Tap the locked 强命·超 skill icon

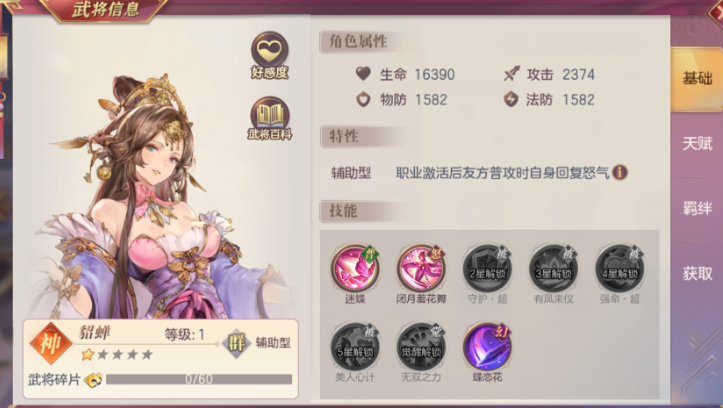[x=620, y=269]
